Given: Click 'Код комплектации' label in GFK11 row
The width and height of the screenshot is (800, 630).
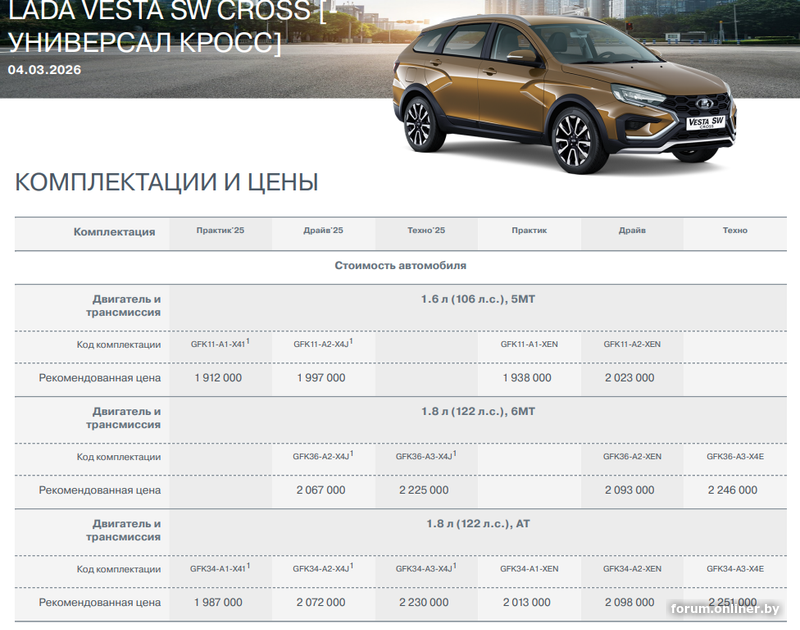Looking at the screenshot, I should (119, 345).
